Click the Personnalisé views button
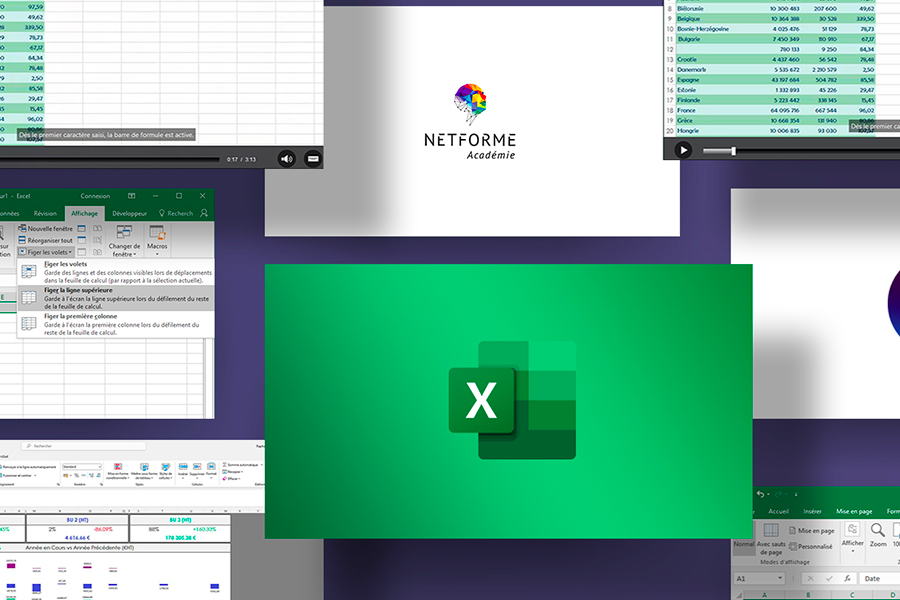 point(811,547)
